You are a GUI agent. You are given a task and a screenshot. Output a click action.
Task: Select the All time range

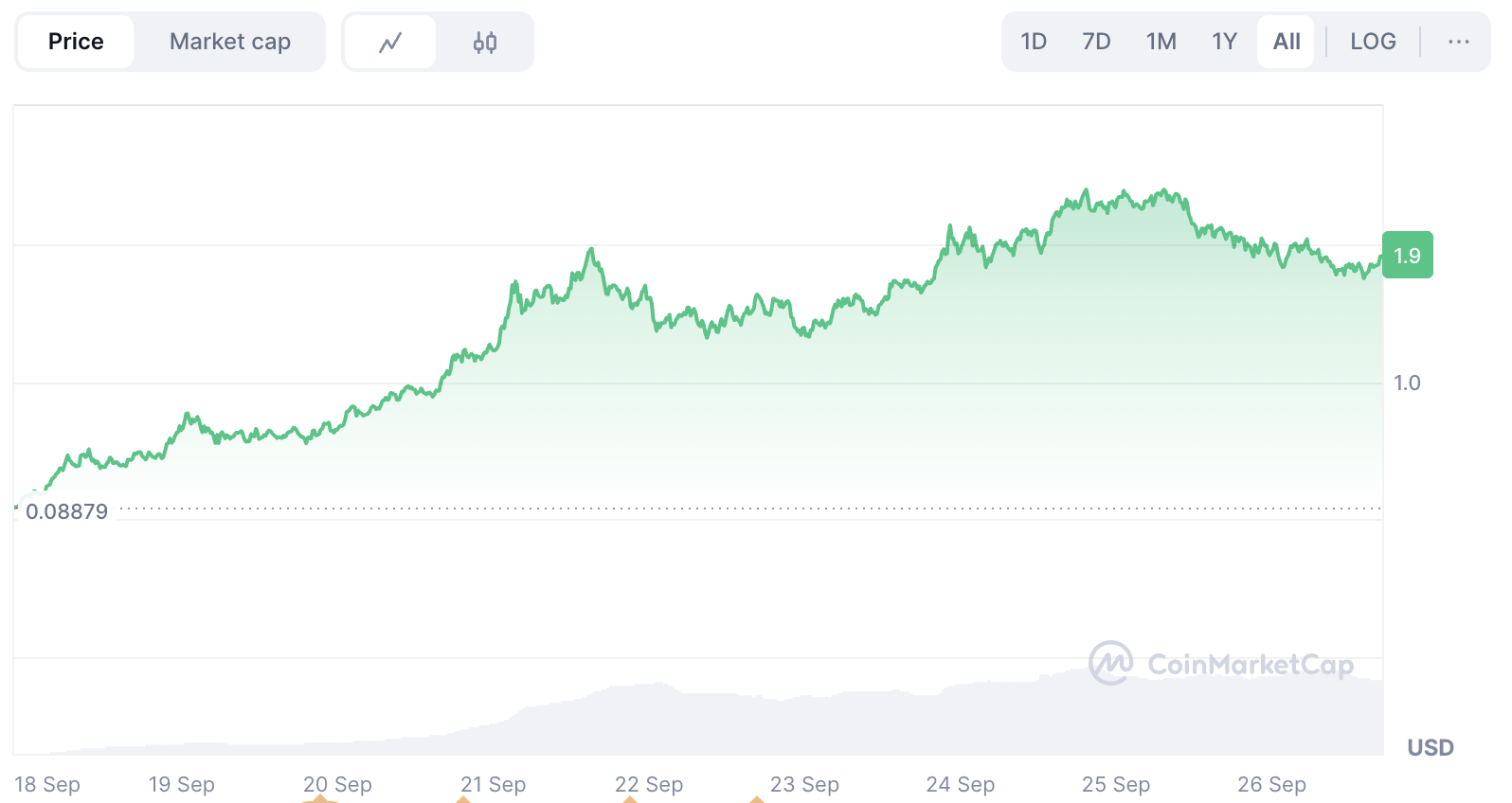(x=1287, y=42)
